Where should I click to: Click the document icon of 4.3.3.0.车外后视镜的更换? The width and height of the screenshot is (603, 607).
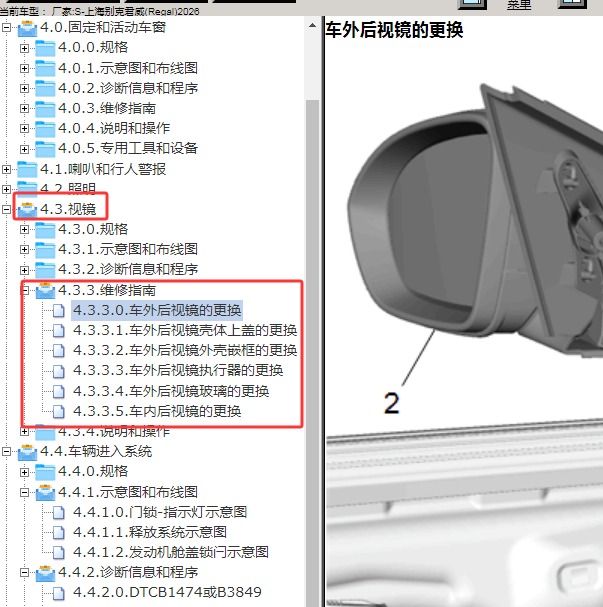click(58, 310)
